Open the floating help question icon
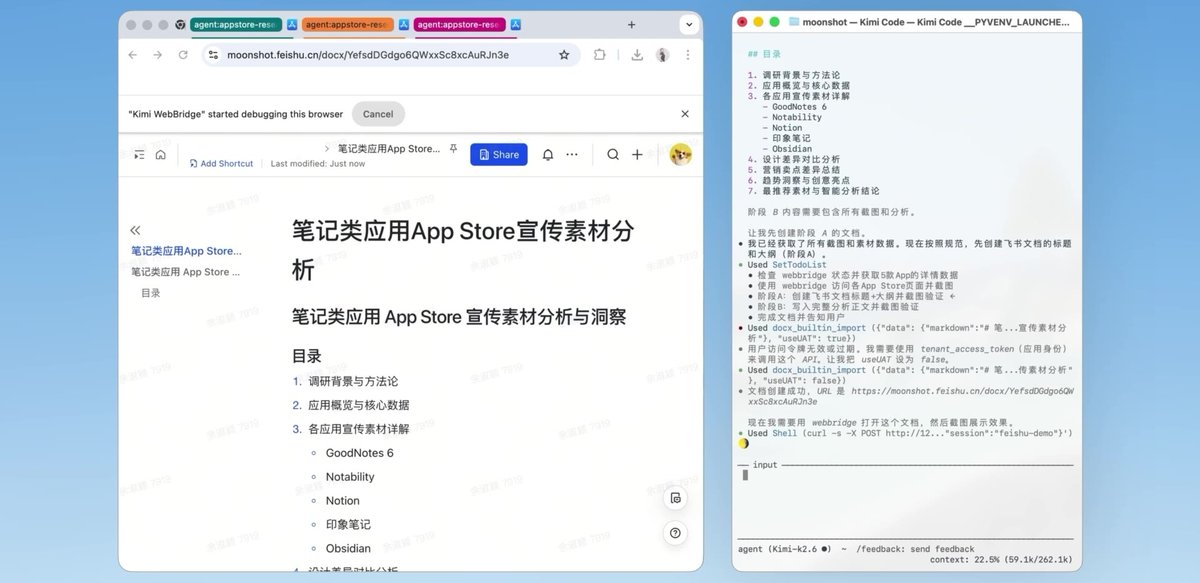This screenshot has width=1200, height=583. coord(677,533)
